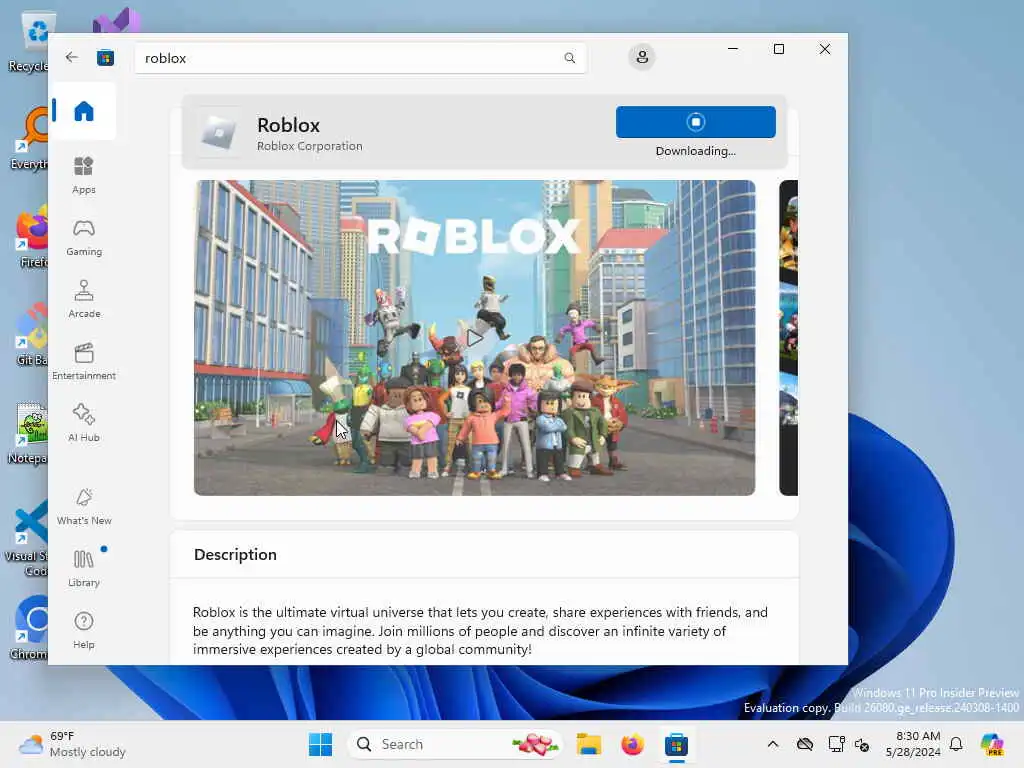Minimize the Microsoft Store window
The width and height of the screenshot is (1024, 768).
(733, 49)
